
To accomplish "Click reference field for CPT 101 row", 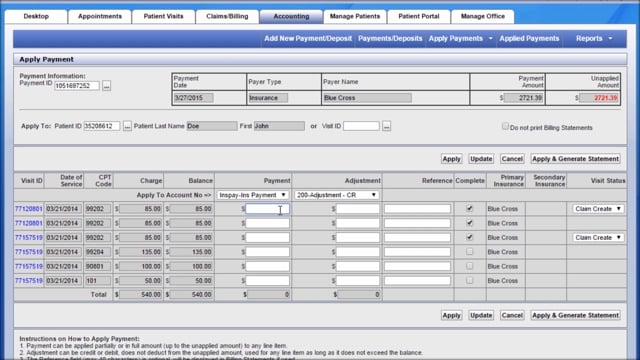I will [417, 280].
